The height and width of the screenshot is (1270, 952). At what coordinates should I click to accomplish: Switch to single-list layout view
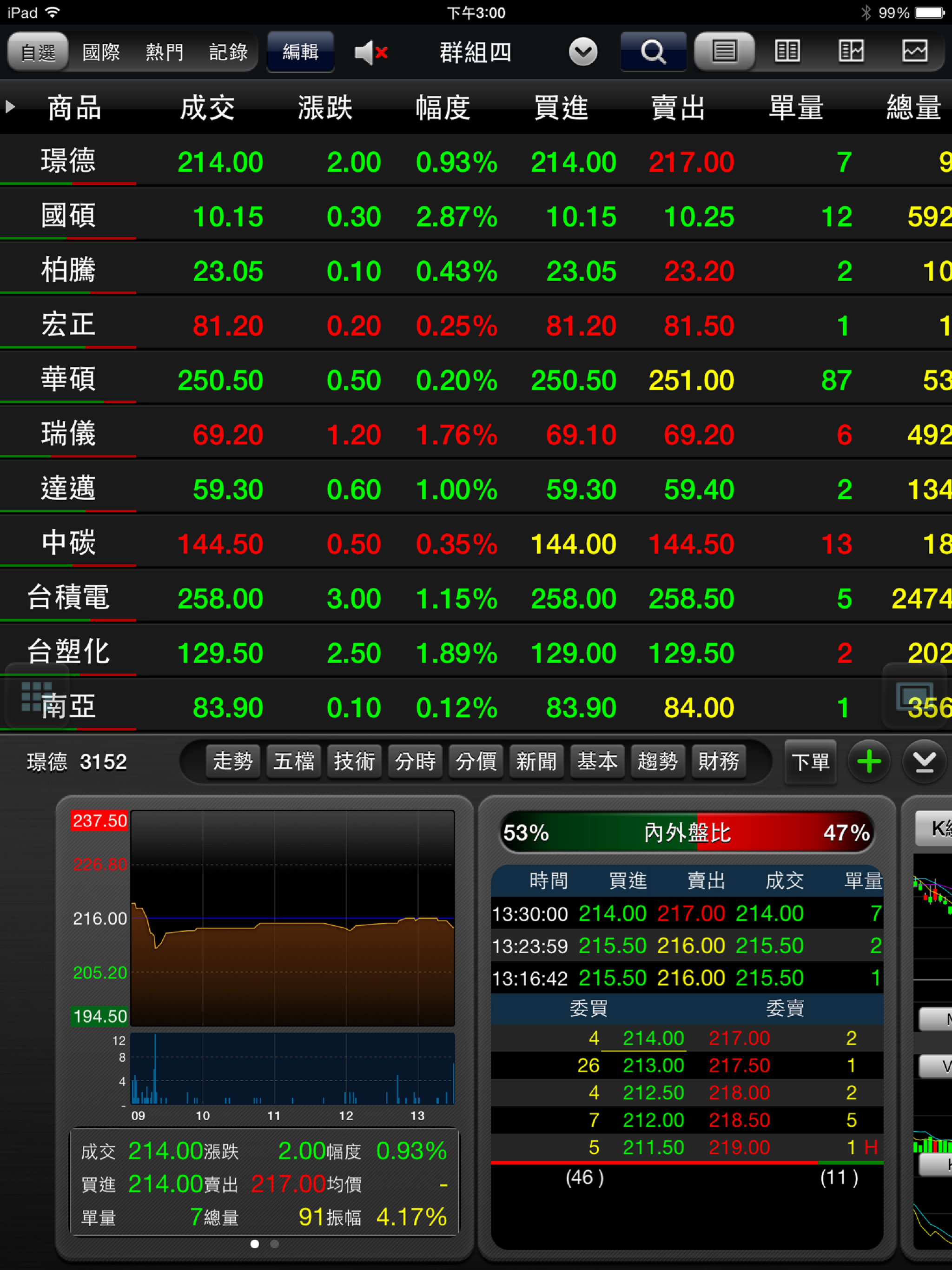(x=724, y=52)
